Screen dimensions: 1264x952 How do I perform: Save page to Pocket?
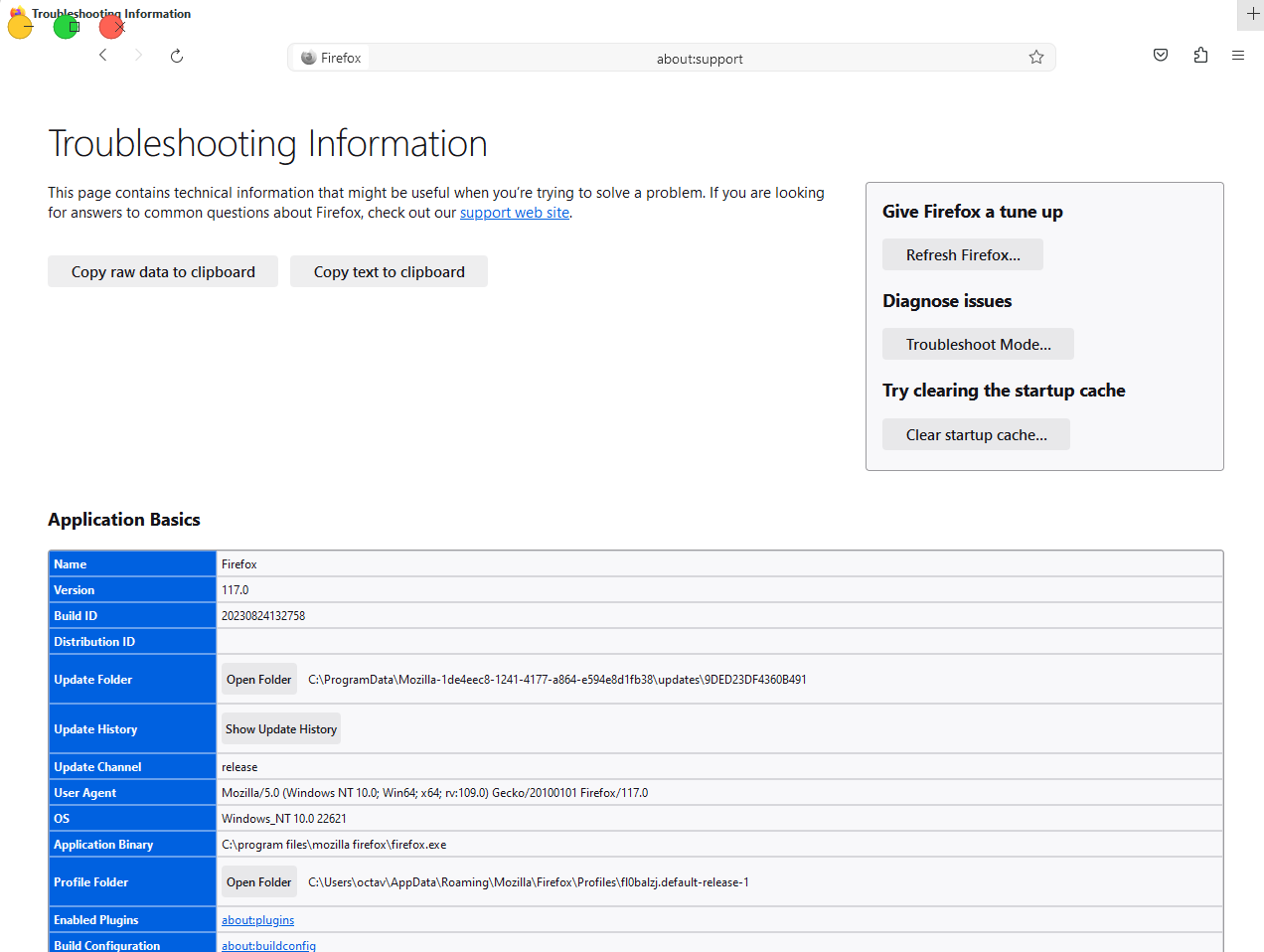click(x=1160, y=55)
